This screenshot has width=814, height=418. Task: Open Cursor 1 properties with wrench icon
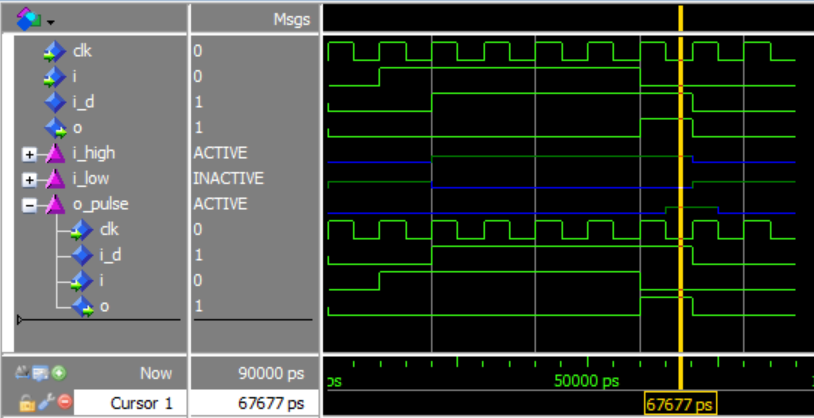coord(46,402)
